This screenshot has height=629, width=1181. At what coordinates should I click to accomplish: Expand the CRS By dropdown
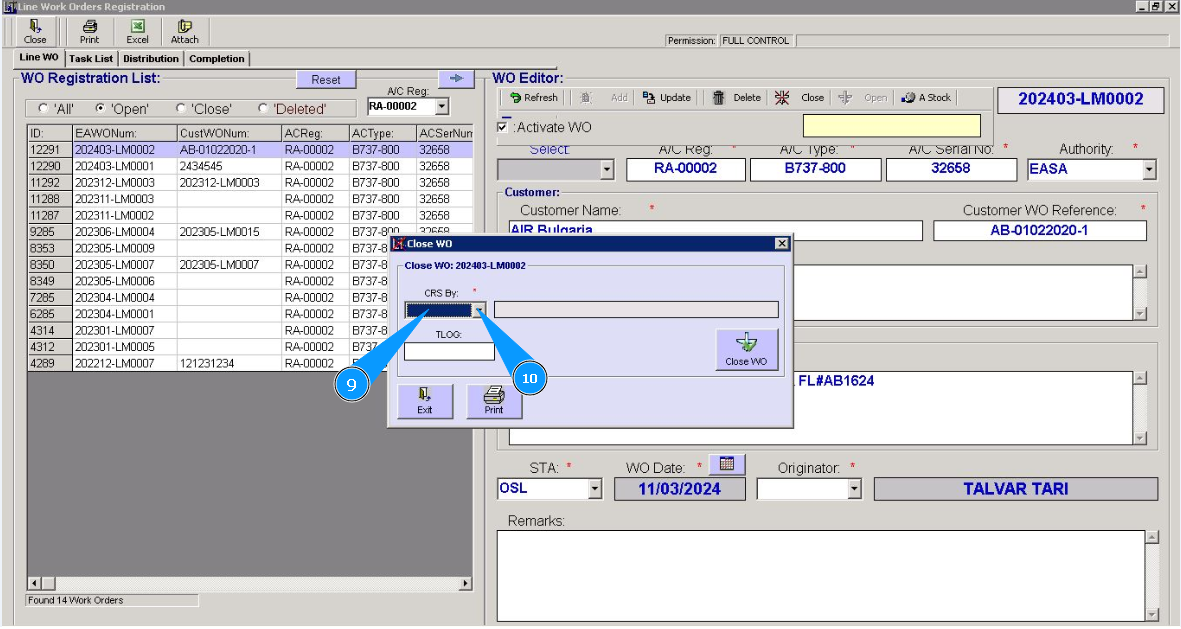[x=480, y=310]
